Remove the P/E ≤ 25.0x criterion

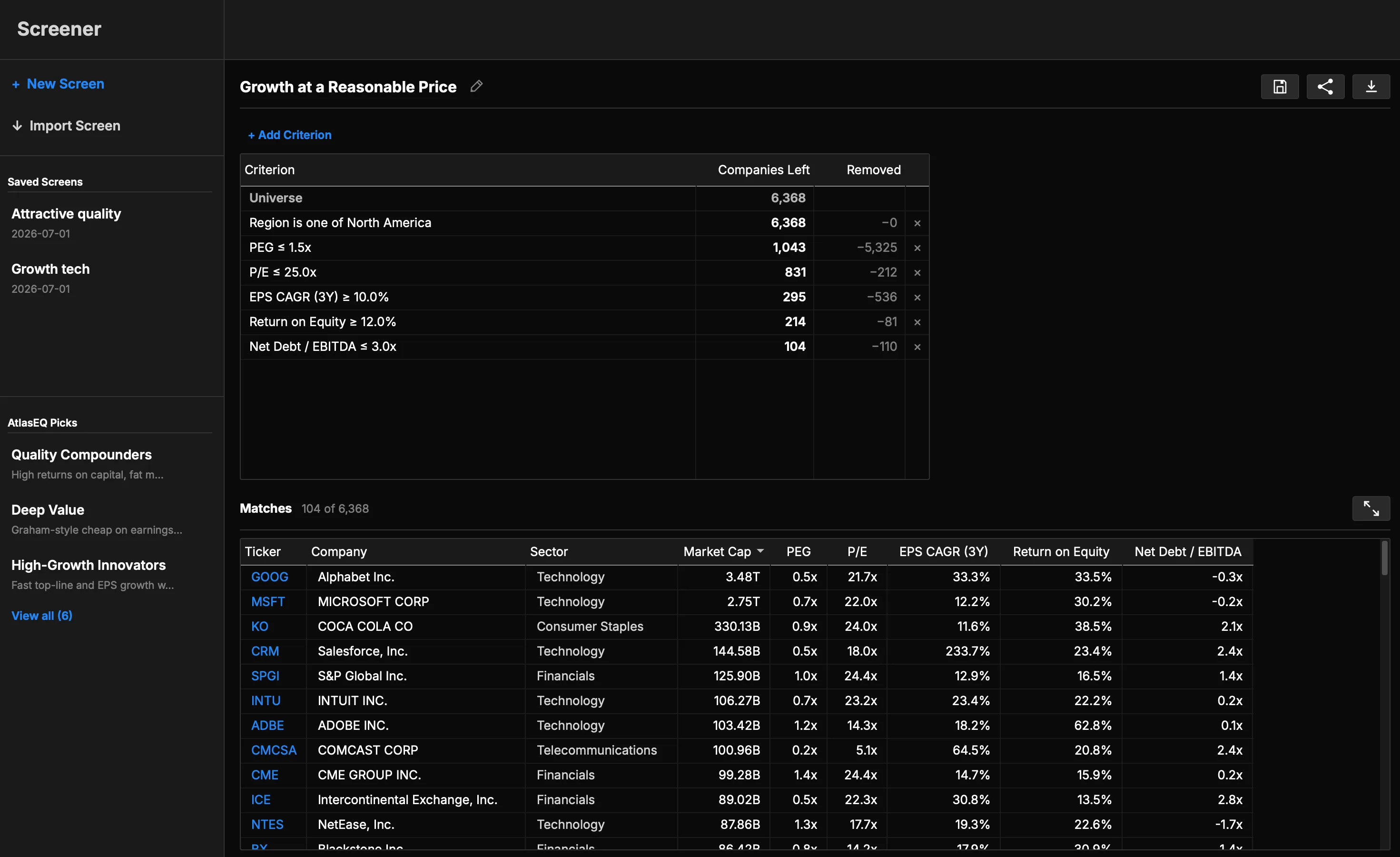click(917, 273)
